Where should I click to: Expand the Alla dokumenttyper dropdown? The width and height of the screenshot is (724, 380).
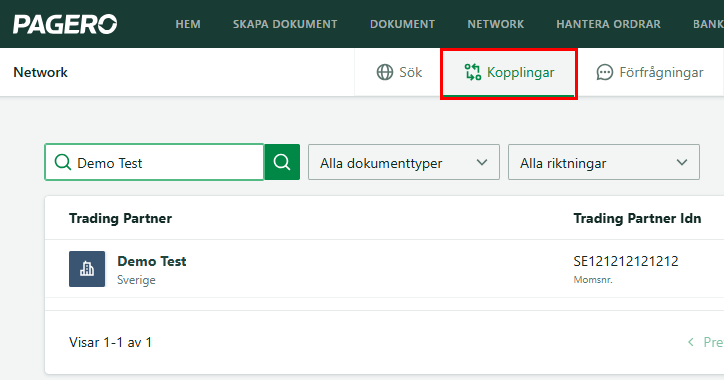404,162
